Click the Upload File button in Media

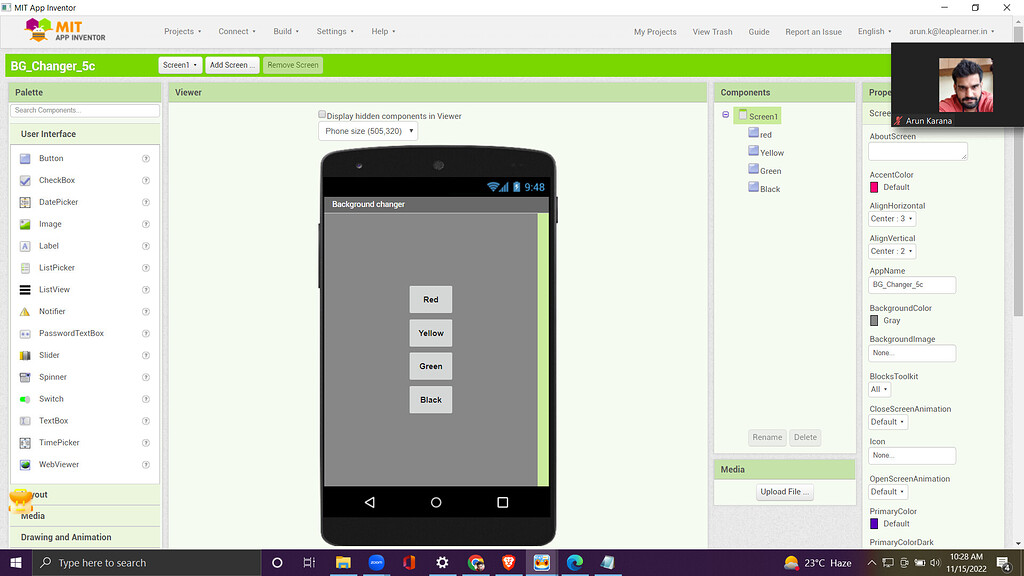(784, 491)
